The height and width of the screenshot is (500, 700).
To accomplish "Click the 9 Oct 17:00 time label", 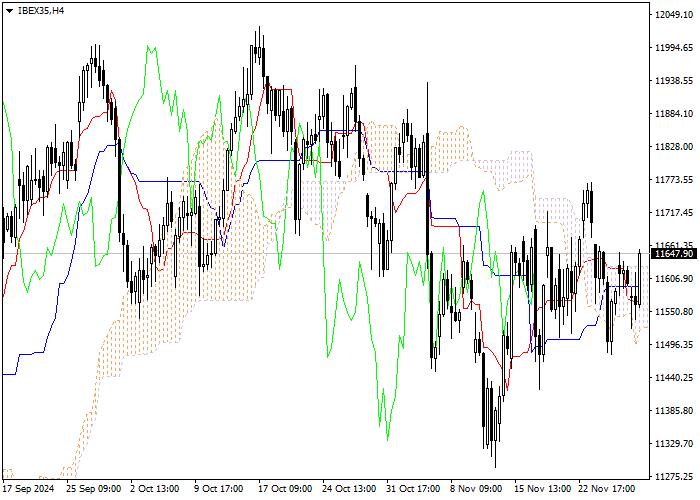I will click(219, 489).
